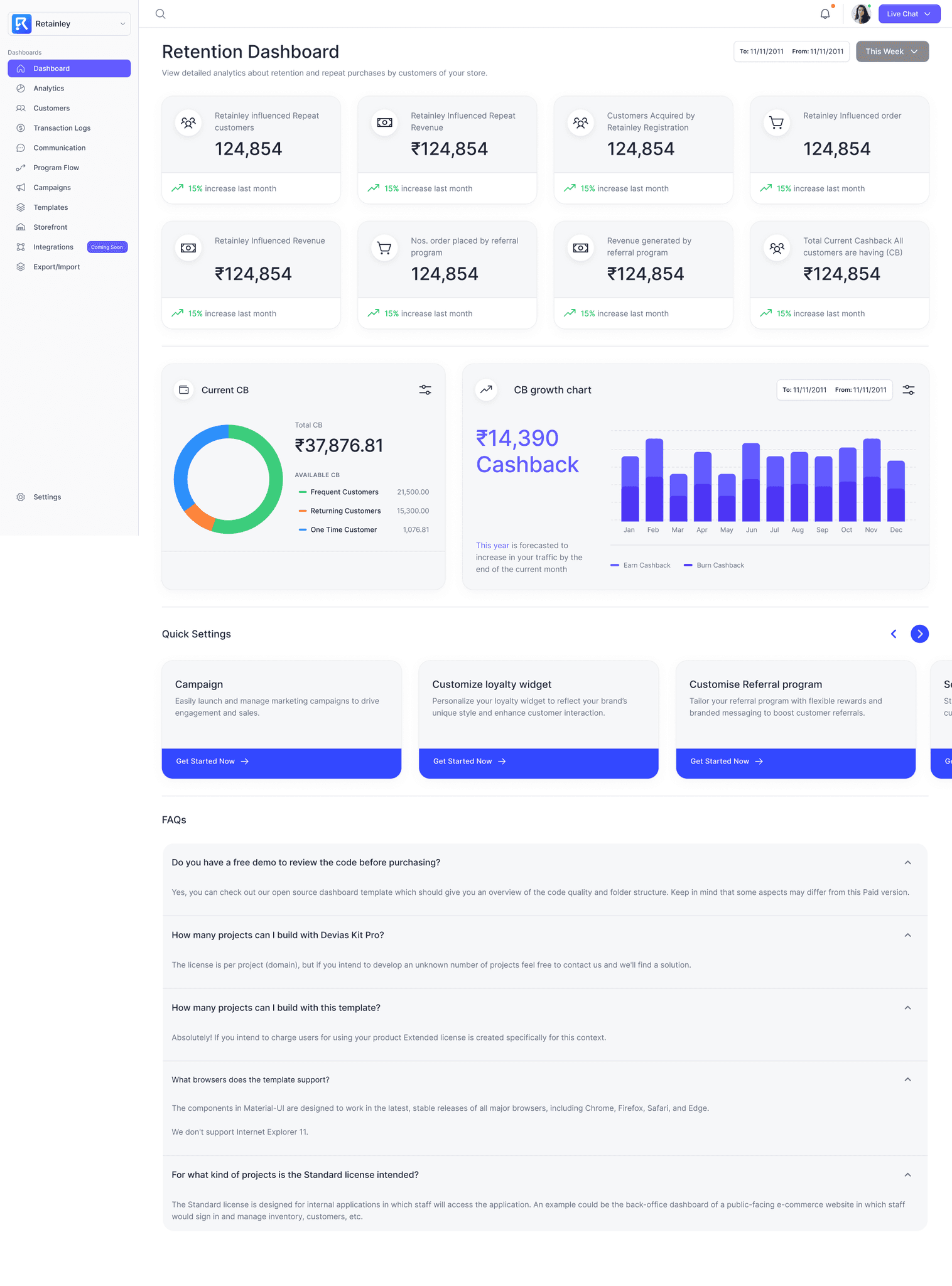Click the ₹37,876.81 Total CB value
This screenshot has width=952, height=1286.
pyautogui.click(x=339, y=446)
